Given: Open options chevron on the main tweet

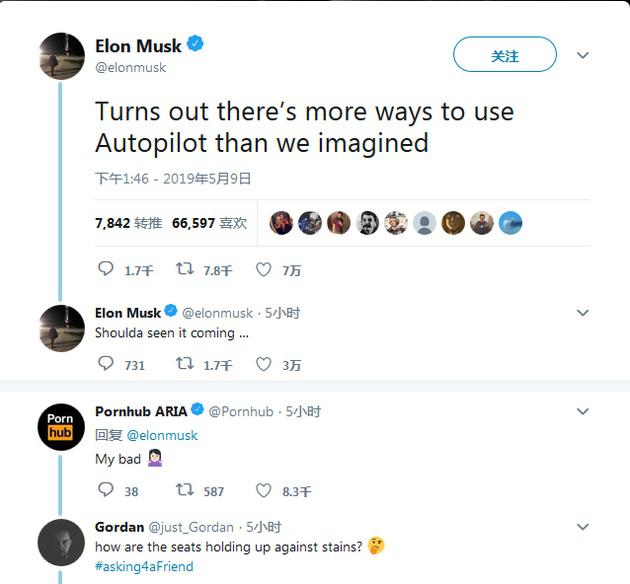Looking at the screenshot, I should 583,55.
